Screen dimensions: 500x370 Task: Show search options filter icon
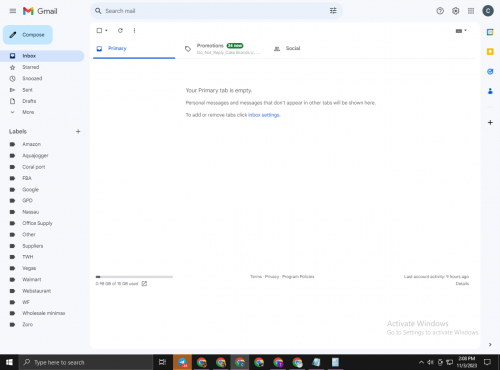(x=333, y=11)
